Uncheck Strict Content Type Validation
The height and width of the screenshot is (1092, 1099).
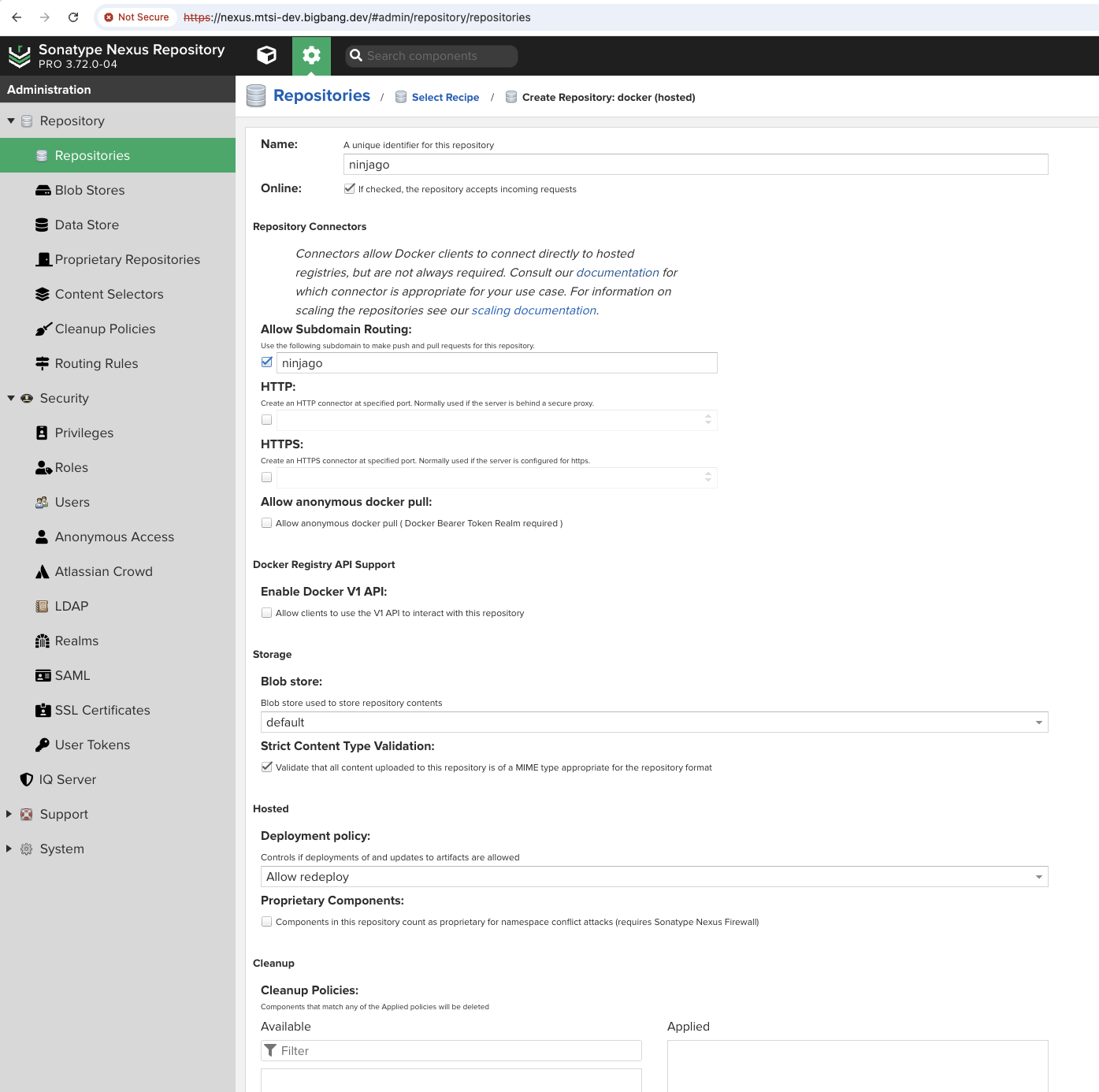coord(266,767)
